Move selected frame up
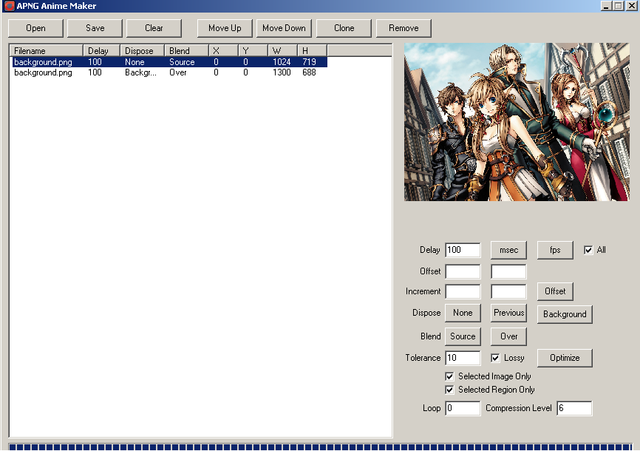 (x=224, y=28)
